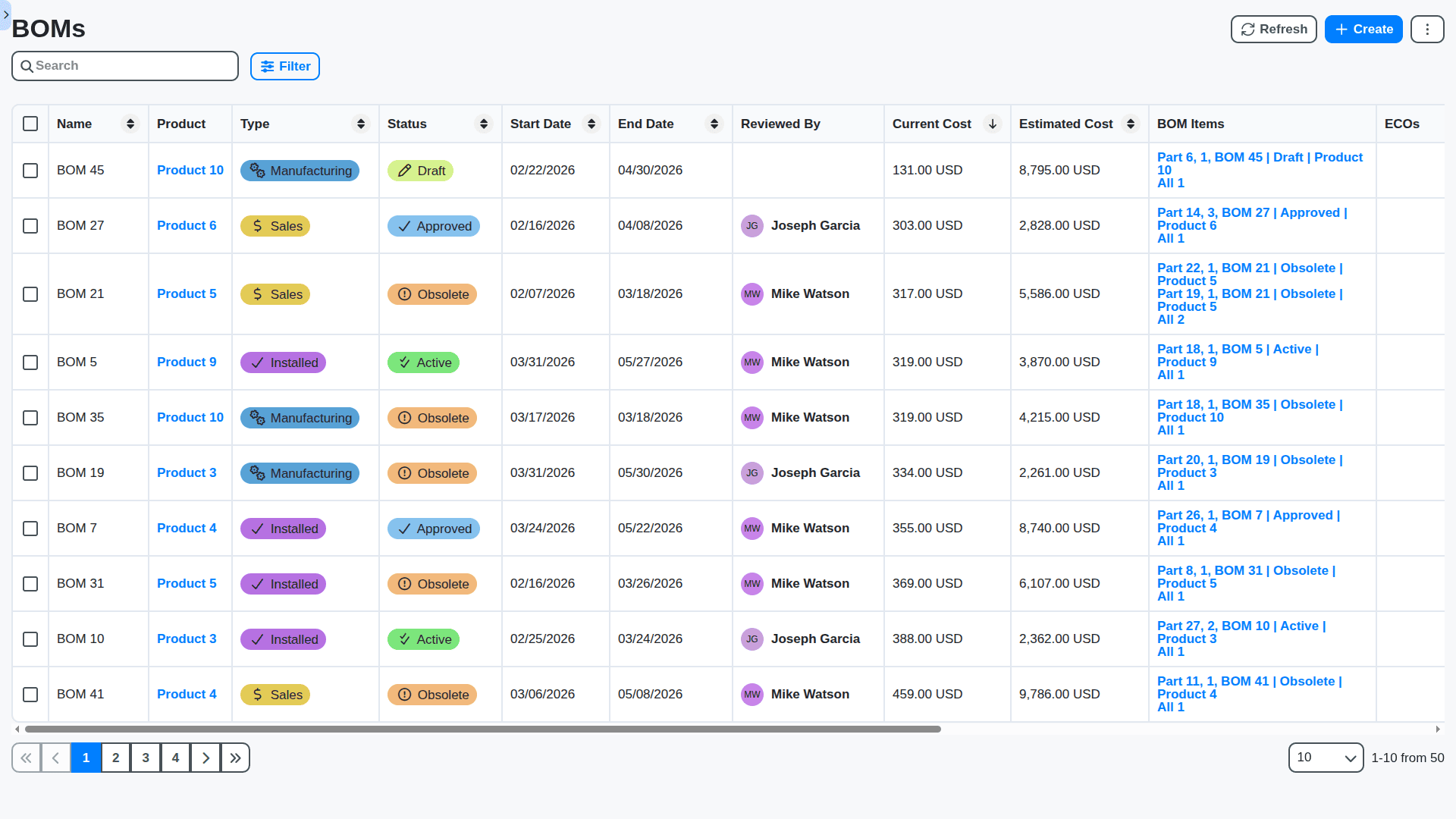Go to page 3
Image resolution: width=1456 pixels, height=819 pixels.
[146, 758]
